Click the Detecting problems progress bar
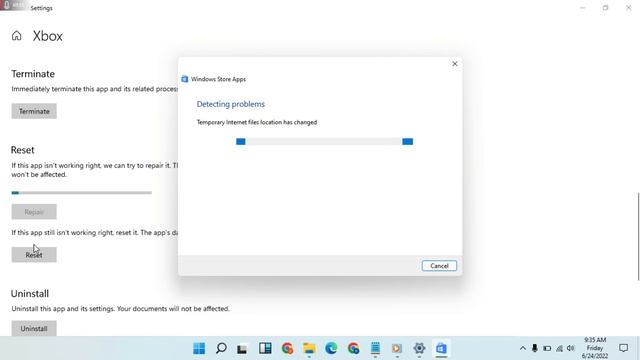 tap(324, 142)
